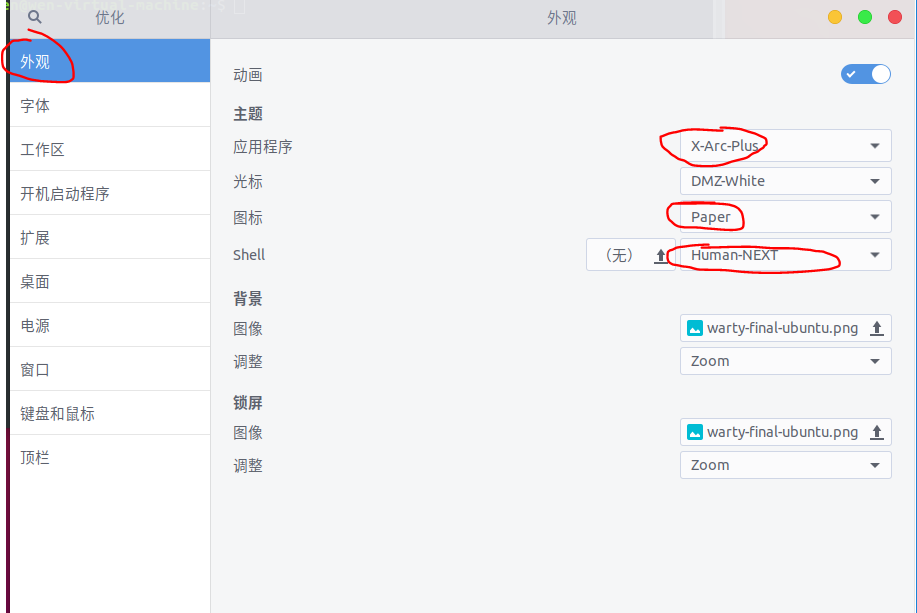Click the lock screen warty-final-ubuntu.png file button
The height and width of the screenshot is (613, 917).
[785, 432]
